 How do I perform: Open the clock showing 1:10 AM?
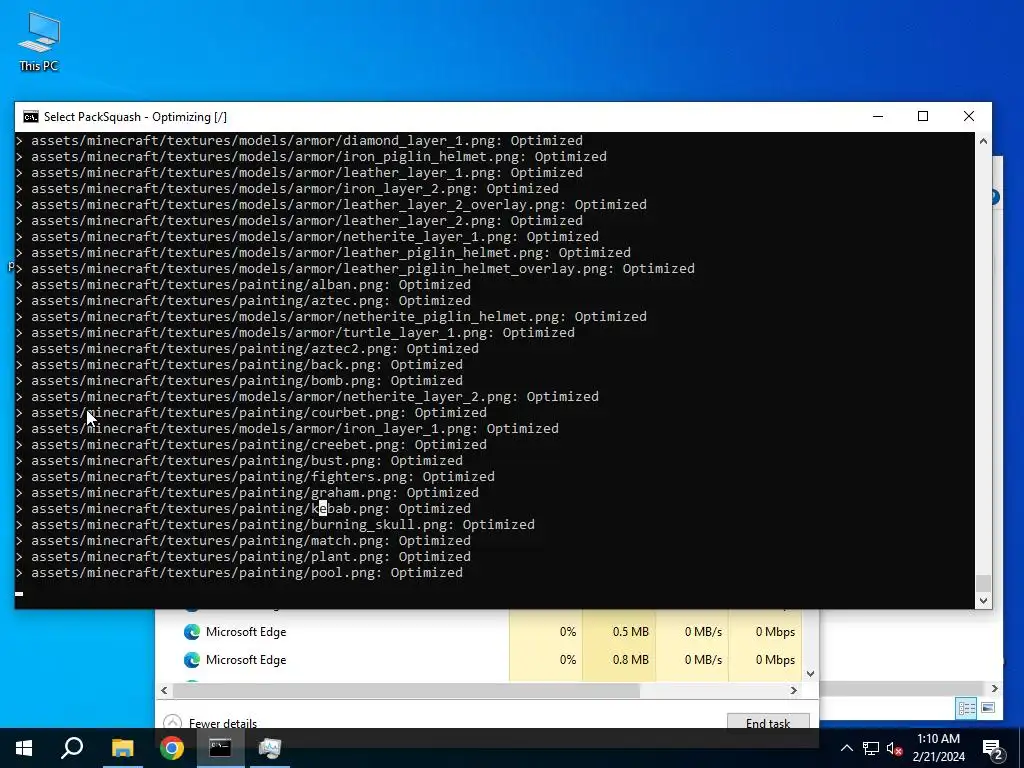938,748
